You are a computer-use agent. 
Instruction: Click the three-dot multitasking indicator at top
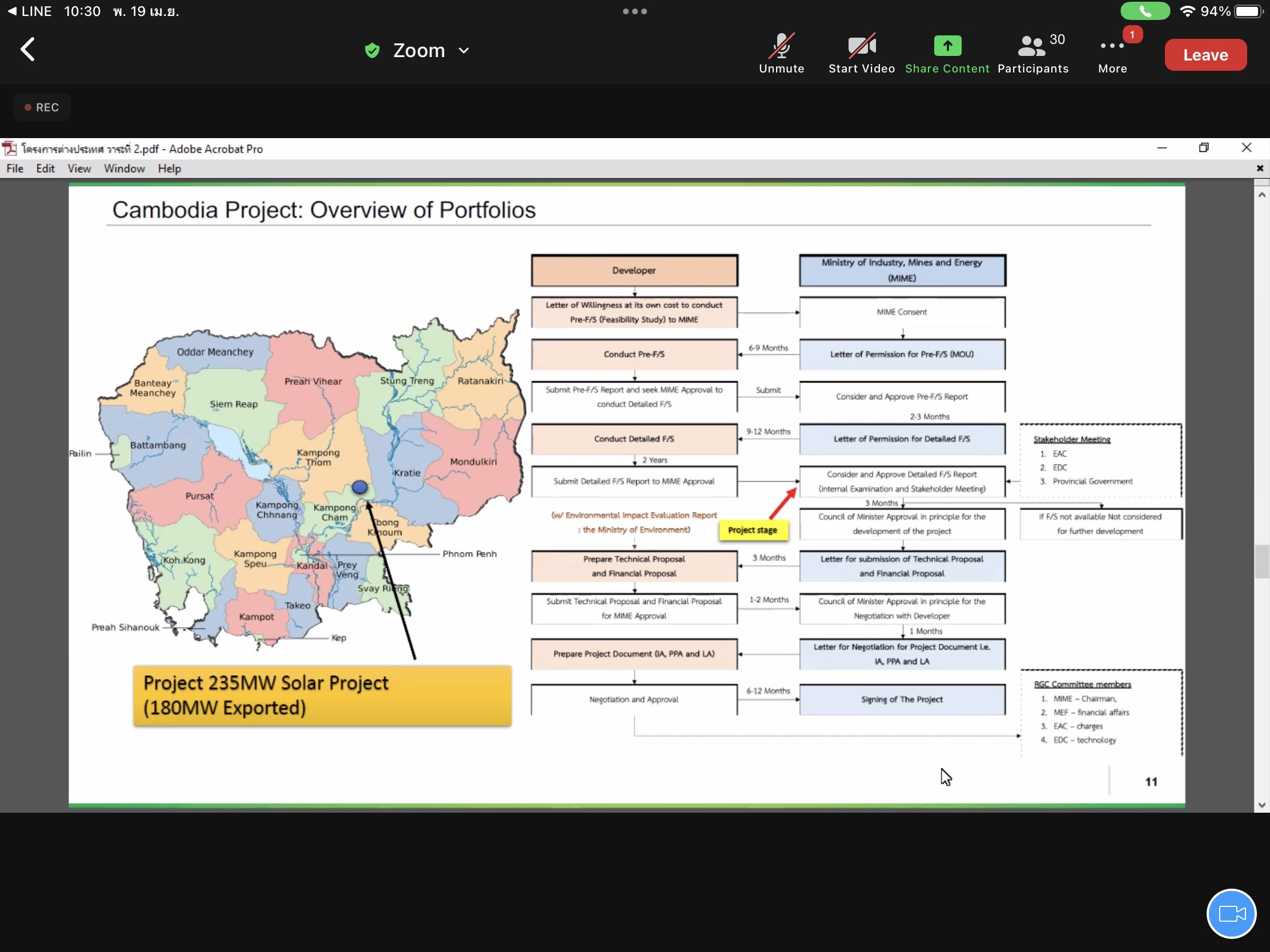(634, 11)
